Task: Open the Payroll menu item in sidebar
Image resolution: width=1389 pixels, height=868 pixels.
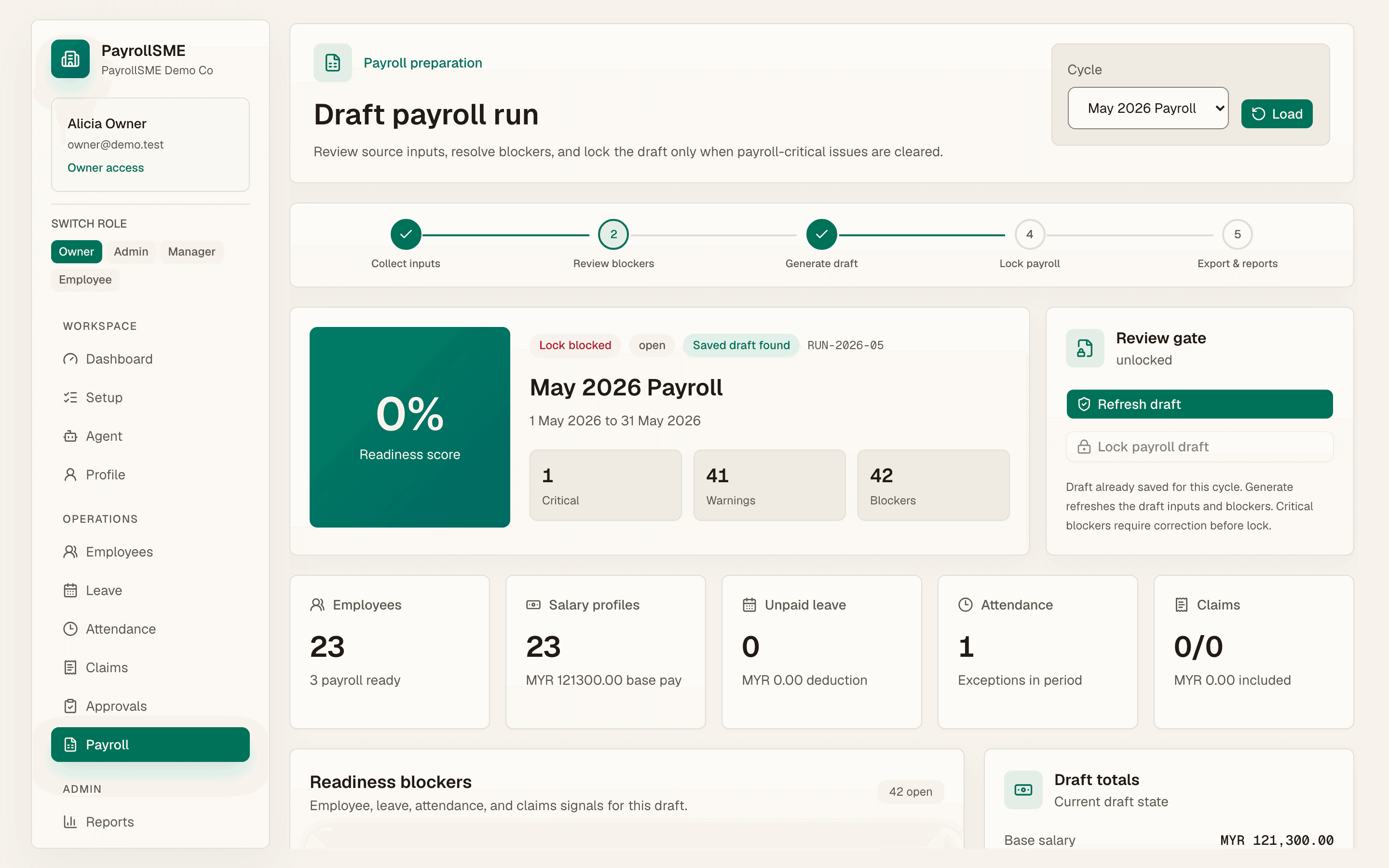Action: (150, 745)
